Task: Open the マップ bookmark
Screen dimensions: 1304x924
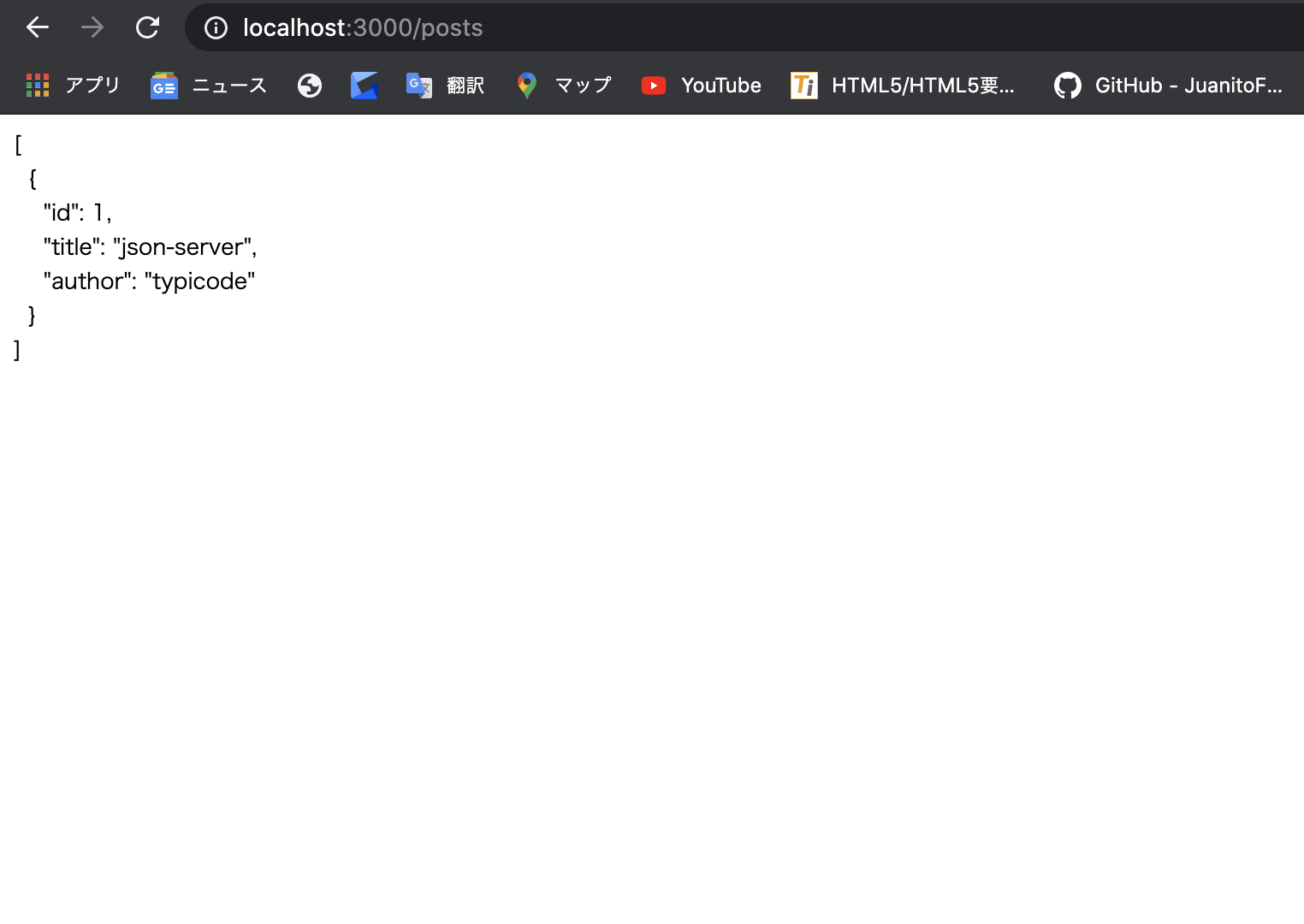Action: click(x=584, y=85)
